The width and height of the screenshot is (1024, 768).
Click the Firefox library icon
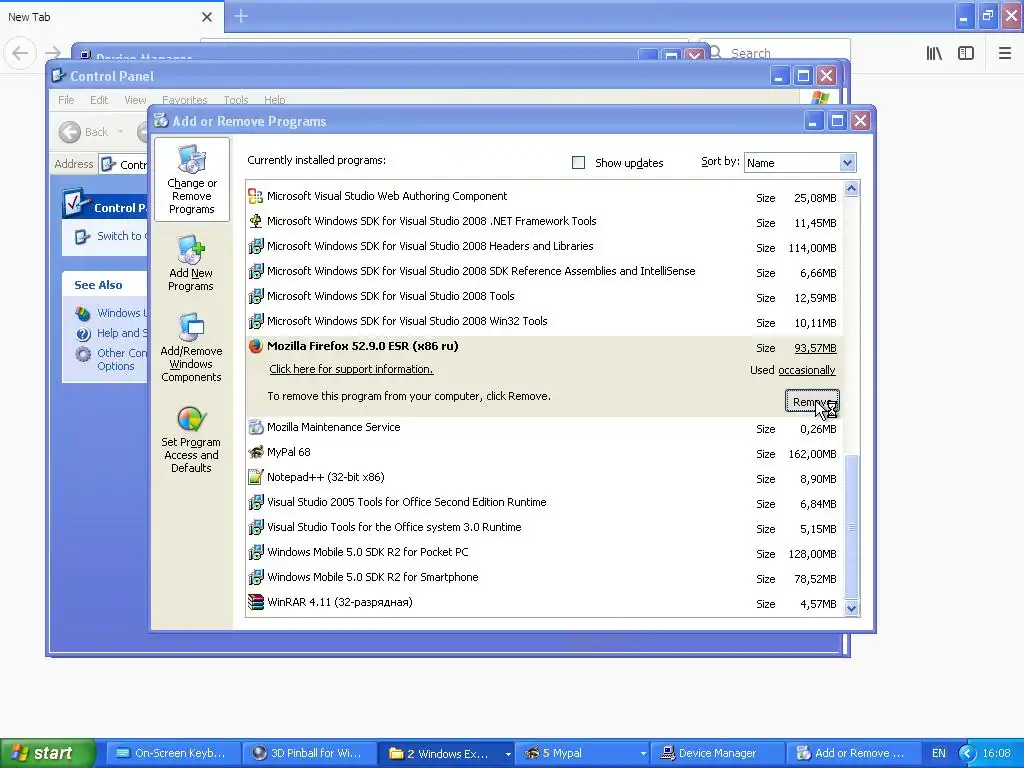coord(934,53)
